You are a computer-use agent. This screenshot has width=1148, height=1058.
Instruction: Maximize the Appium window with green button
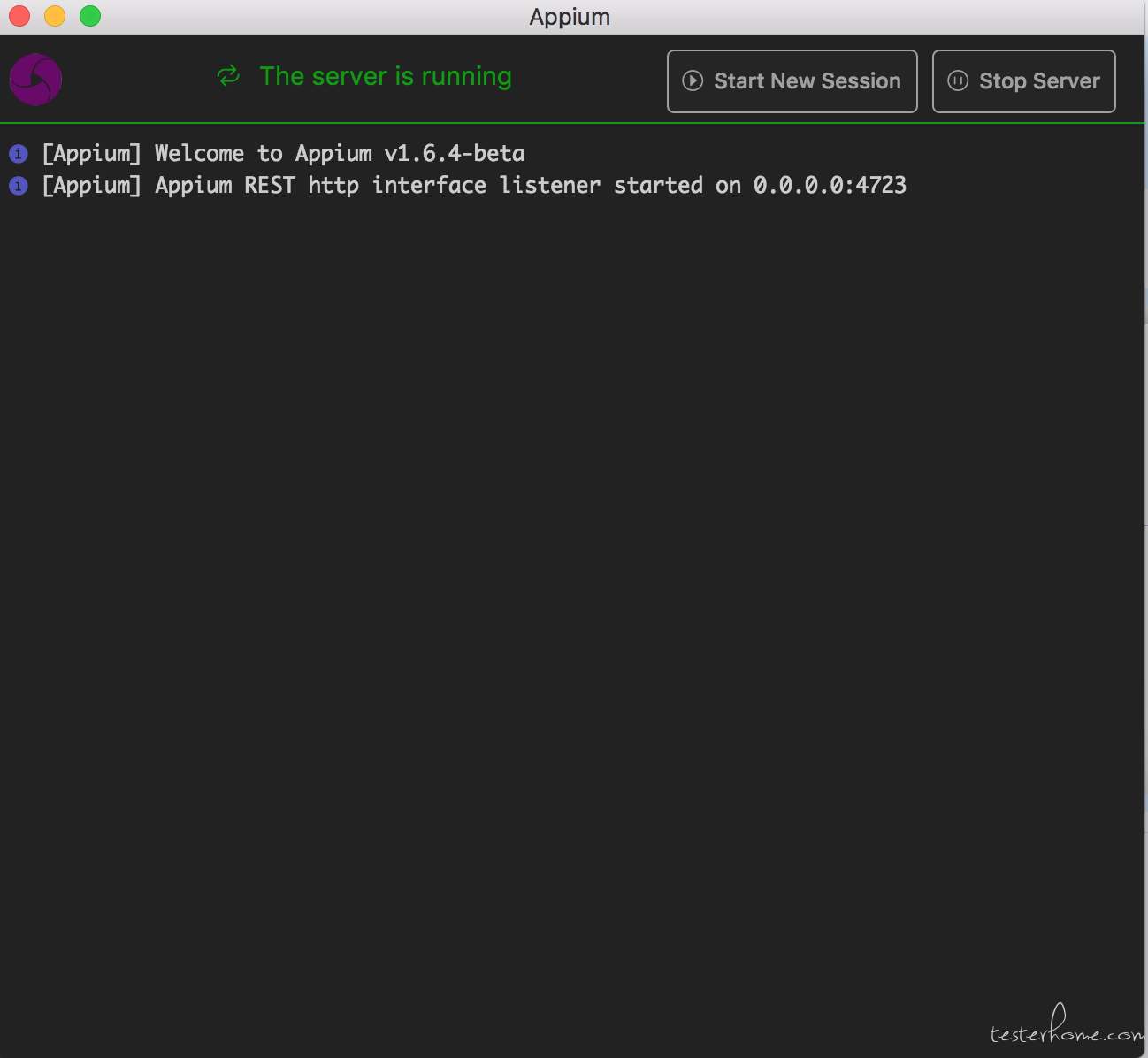pyautogui.click(x=90, y=16)
